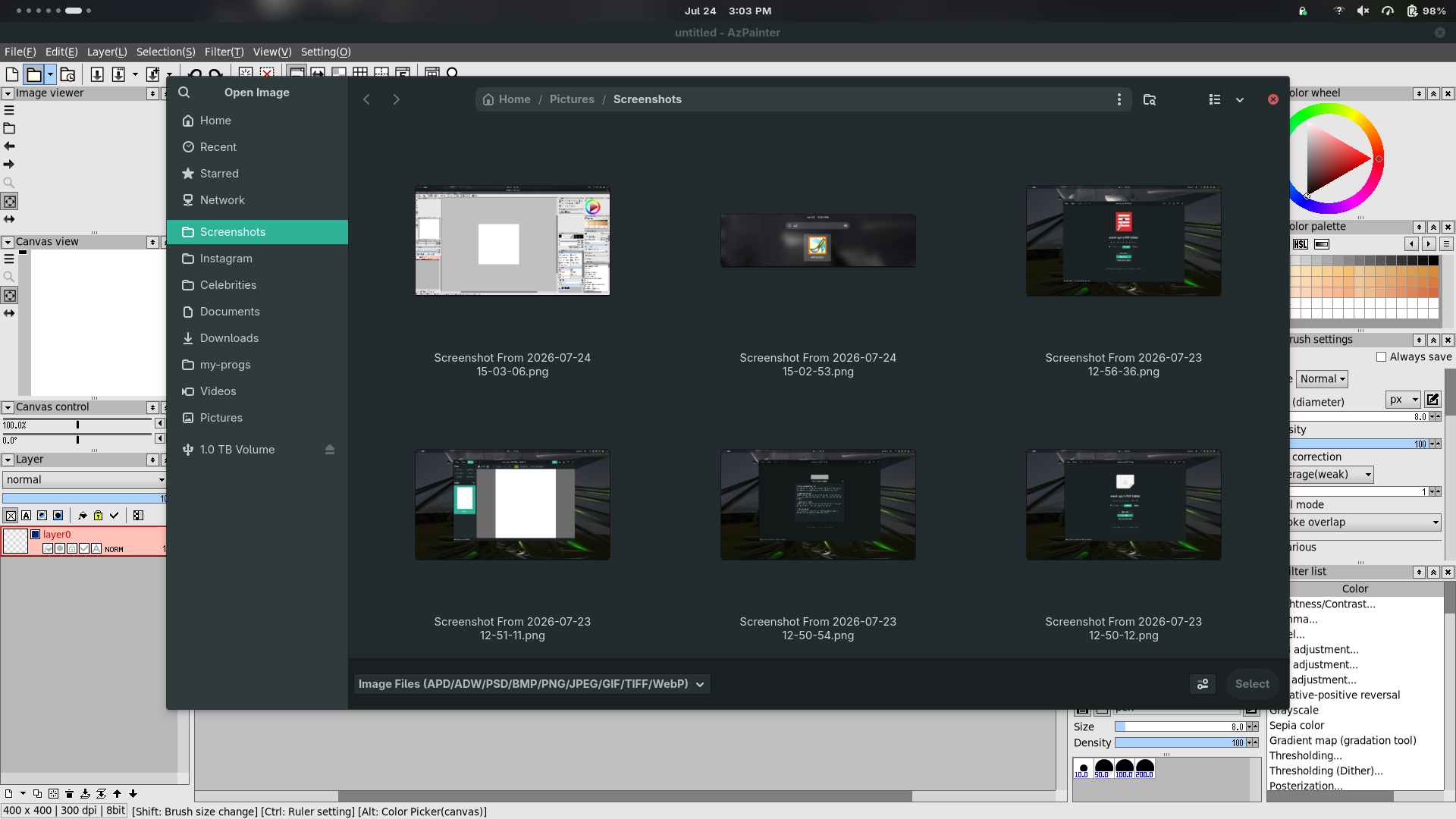Go to Pictures in the path bar
The width and height of the screenshot is (1456, 819).
pyautogui.click(x=572, y=99)
